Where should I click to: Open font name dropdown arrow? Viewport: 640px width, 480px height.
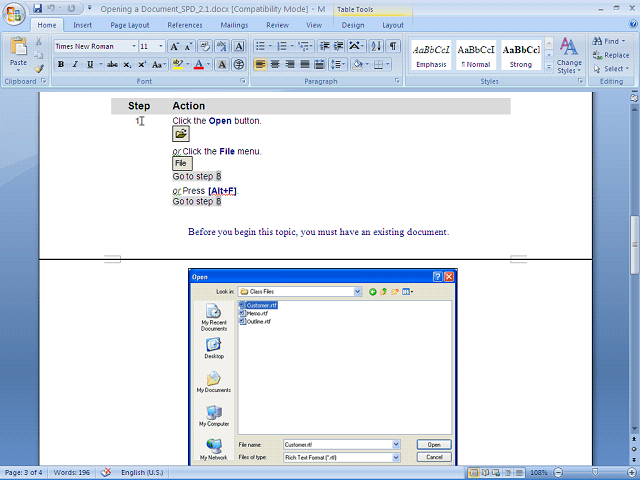tap(133, 46)
